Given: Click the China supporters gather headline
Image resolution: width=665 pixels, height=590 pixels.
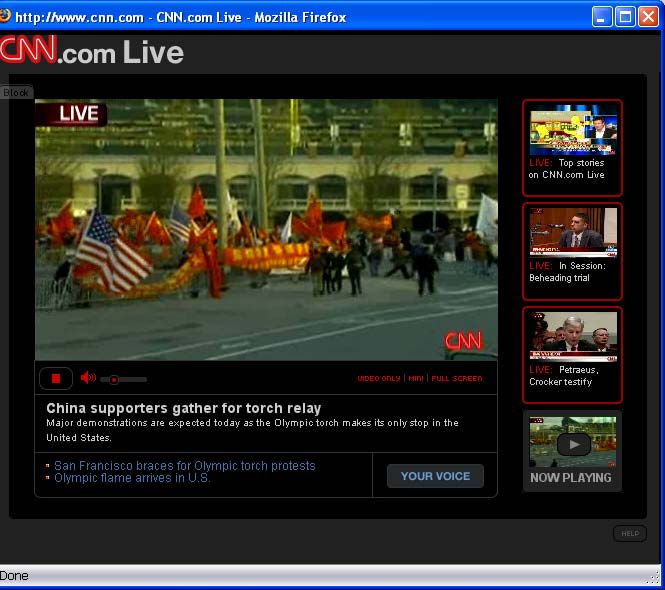Looking at the screenshot, I should pyautogui.click(x=184, y=408).
